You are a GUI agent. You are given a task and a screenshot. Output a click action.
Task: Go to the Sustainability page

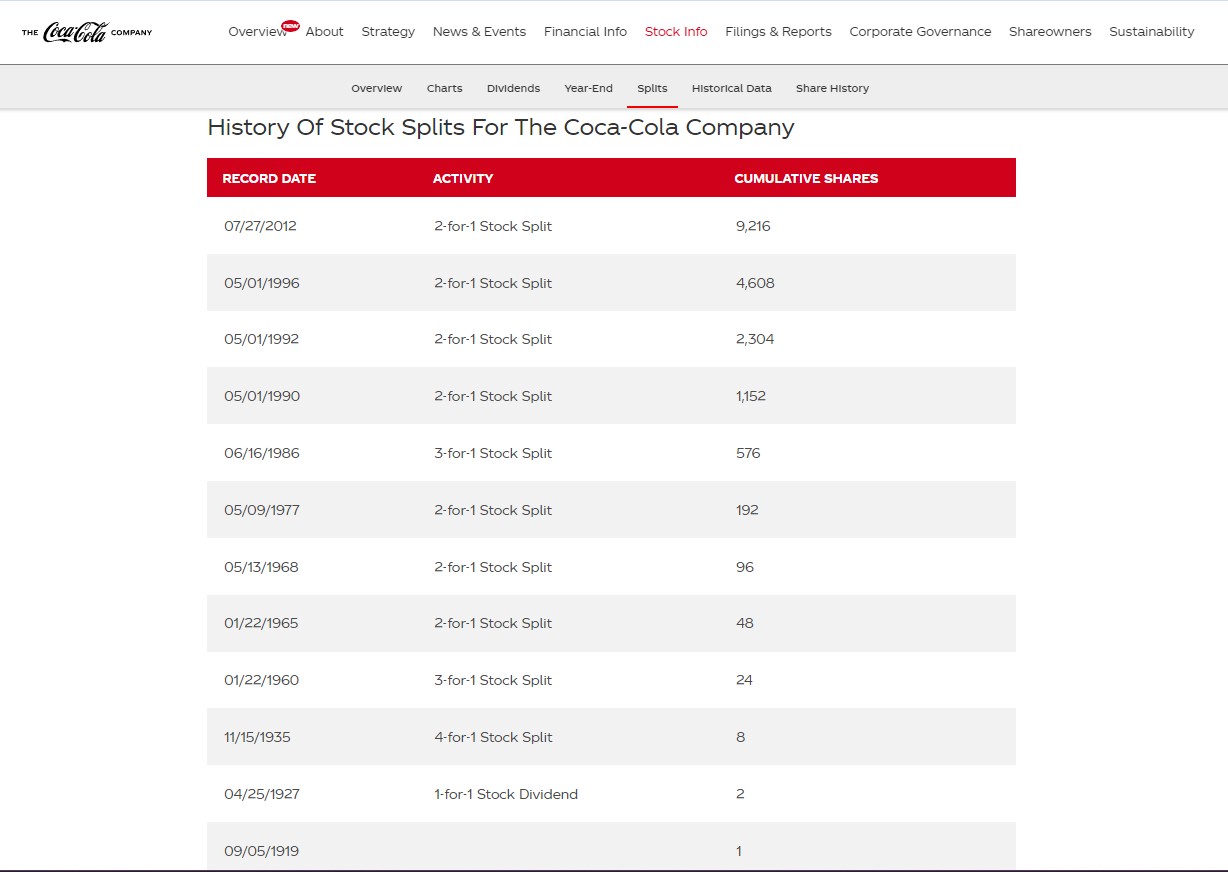coord(1151,32)
